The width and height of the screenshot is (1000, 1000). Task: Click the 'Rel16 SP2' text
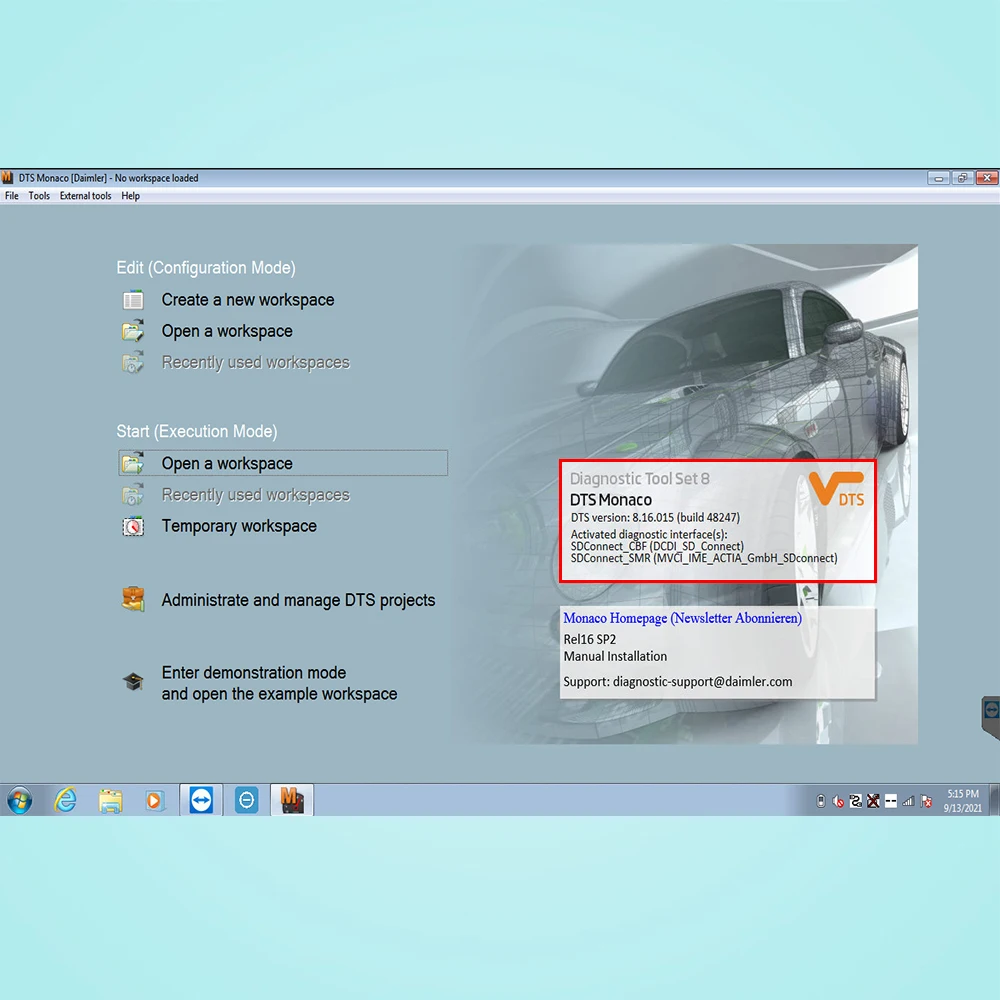coord(590,639)
